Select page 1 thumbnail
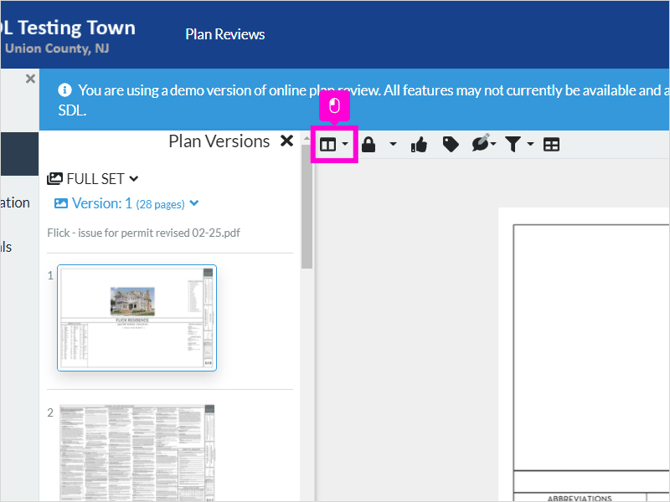This screenshot has height=502, width=670. pos(137,318)
